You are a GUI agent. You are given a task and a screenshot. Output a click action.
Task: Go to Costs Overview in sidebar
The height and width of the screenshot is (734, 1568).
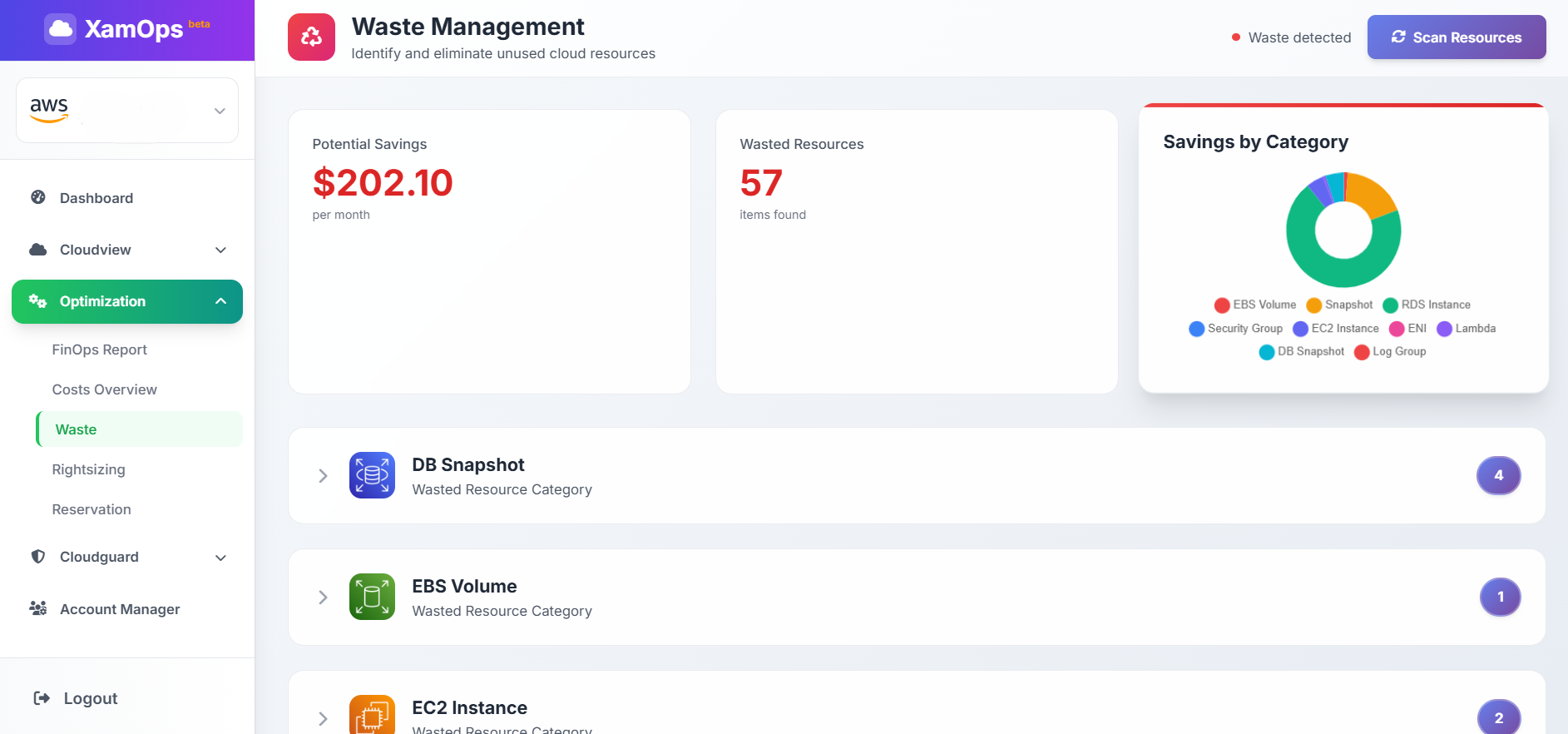[x=104, y=389]
